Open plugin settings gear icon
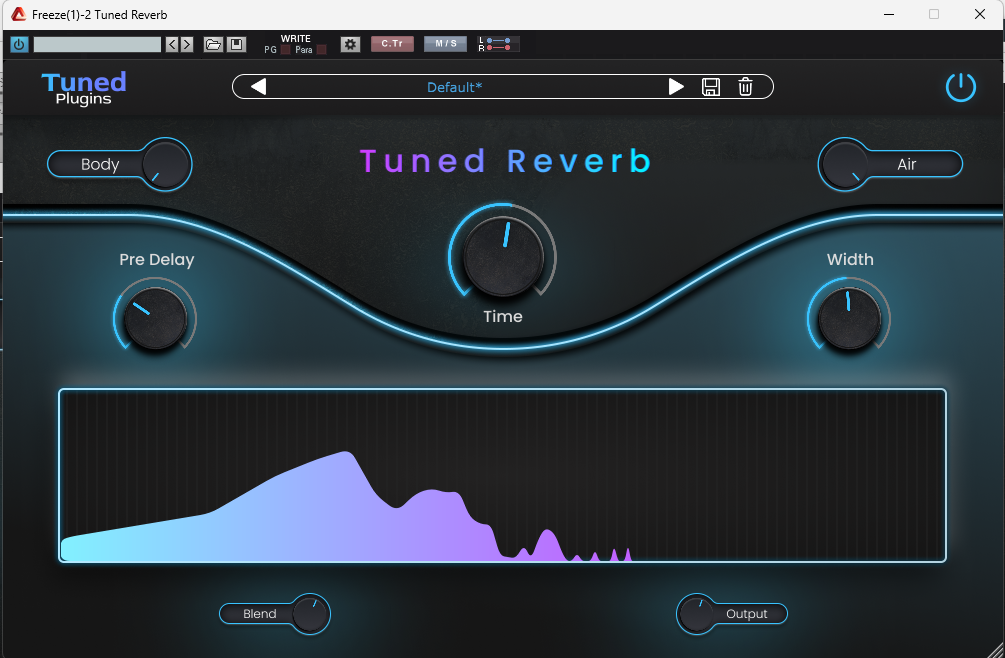This screenshot has height=658, width=1005. [350, 44]
